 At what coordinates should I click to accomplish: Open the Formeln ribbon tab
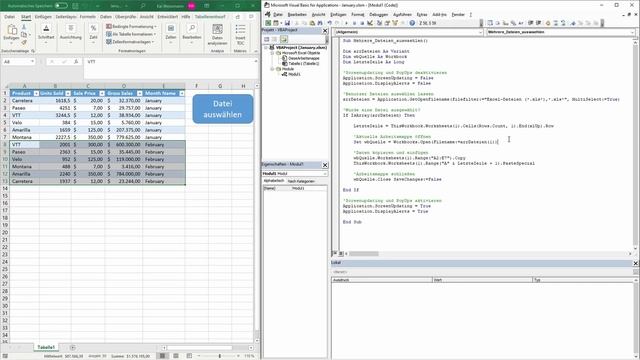[87, 17]
